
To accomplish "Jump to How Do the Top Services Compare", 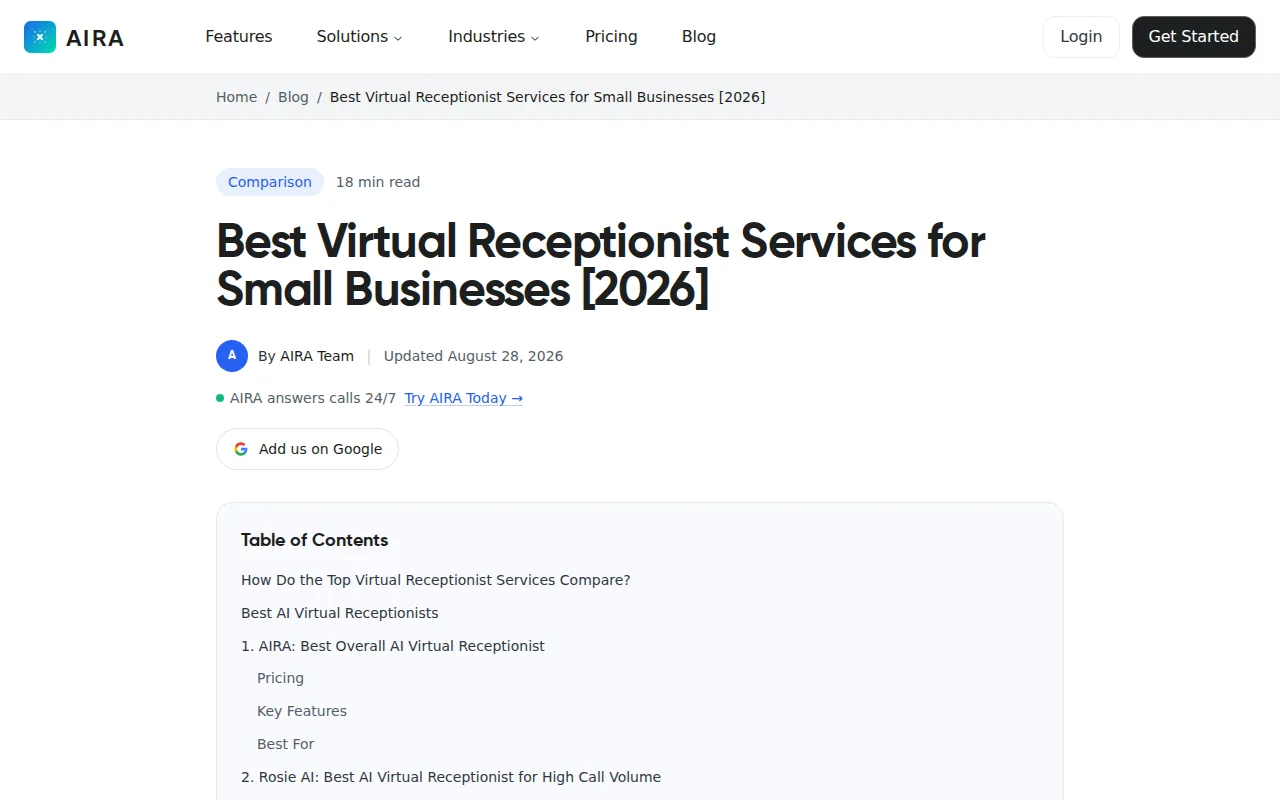I will 436,580.
